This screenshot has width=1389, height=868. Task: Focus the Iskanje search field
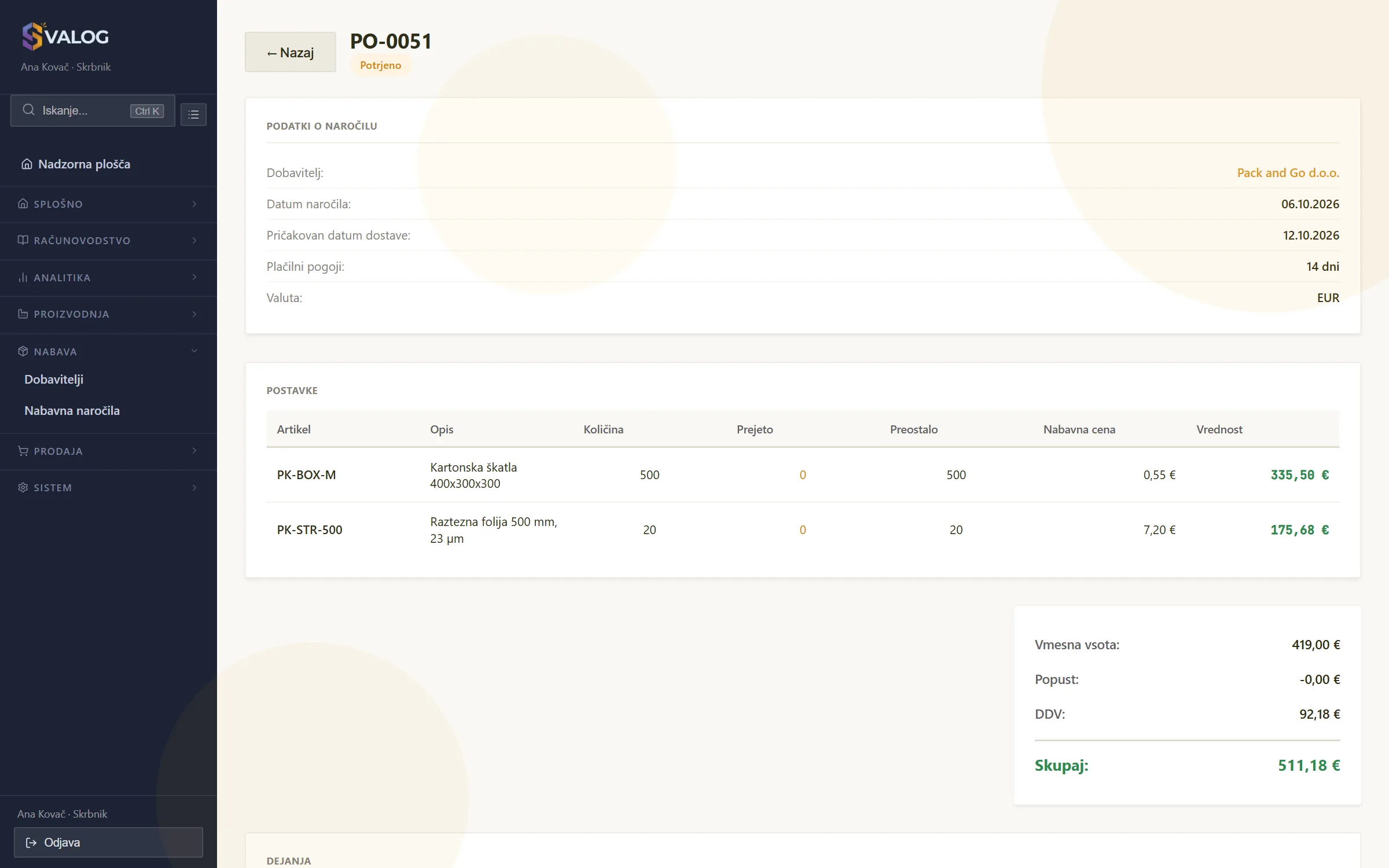tap(93, 111)
